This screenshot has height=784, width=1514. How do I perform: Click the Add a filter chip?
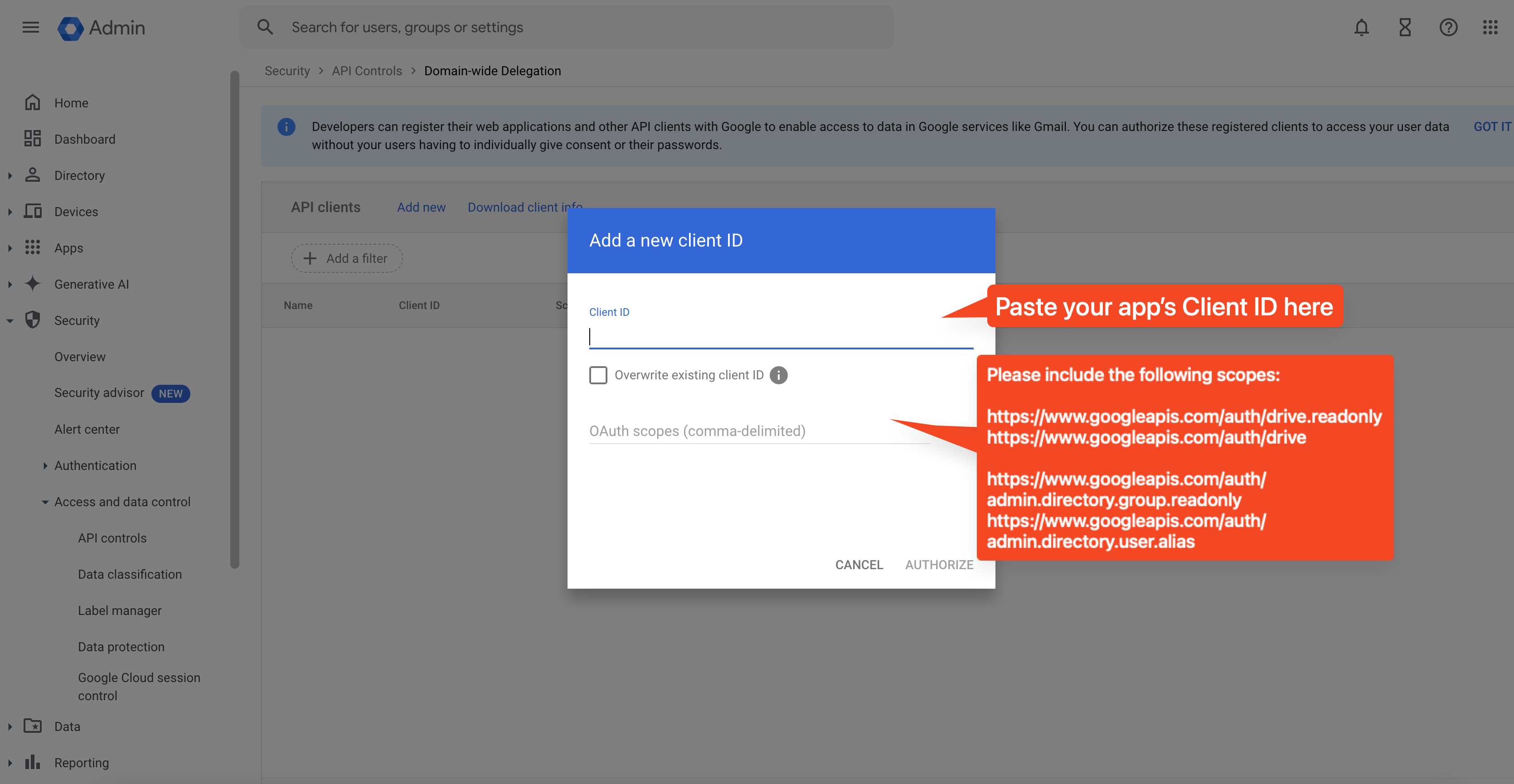click(347, 259)
